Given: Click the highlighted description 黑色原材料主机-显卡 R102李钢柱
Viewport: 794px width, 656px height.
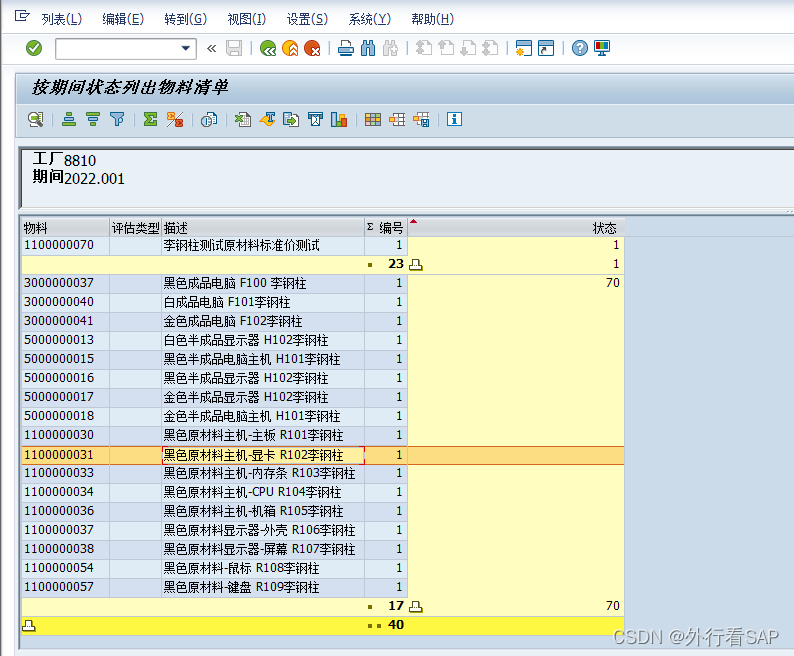Looking at the screenshot, I should 253,455.
